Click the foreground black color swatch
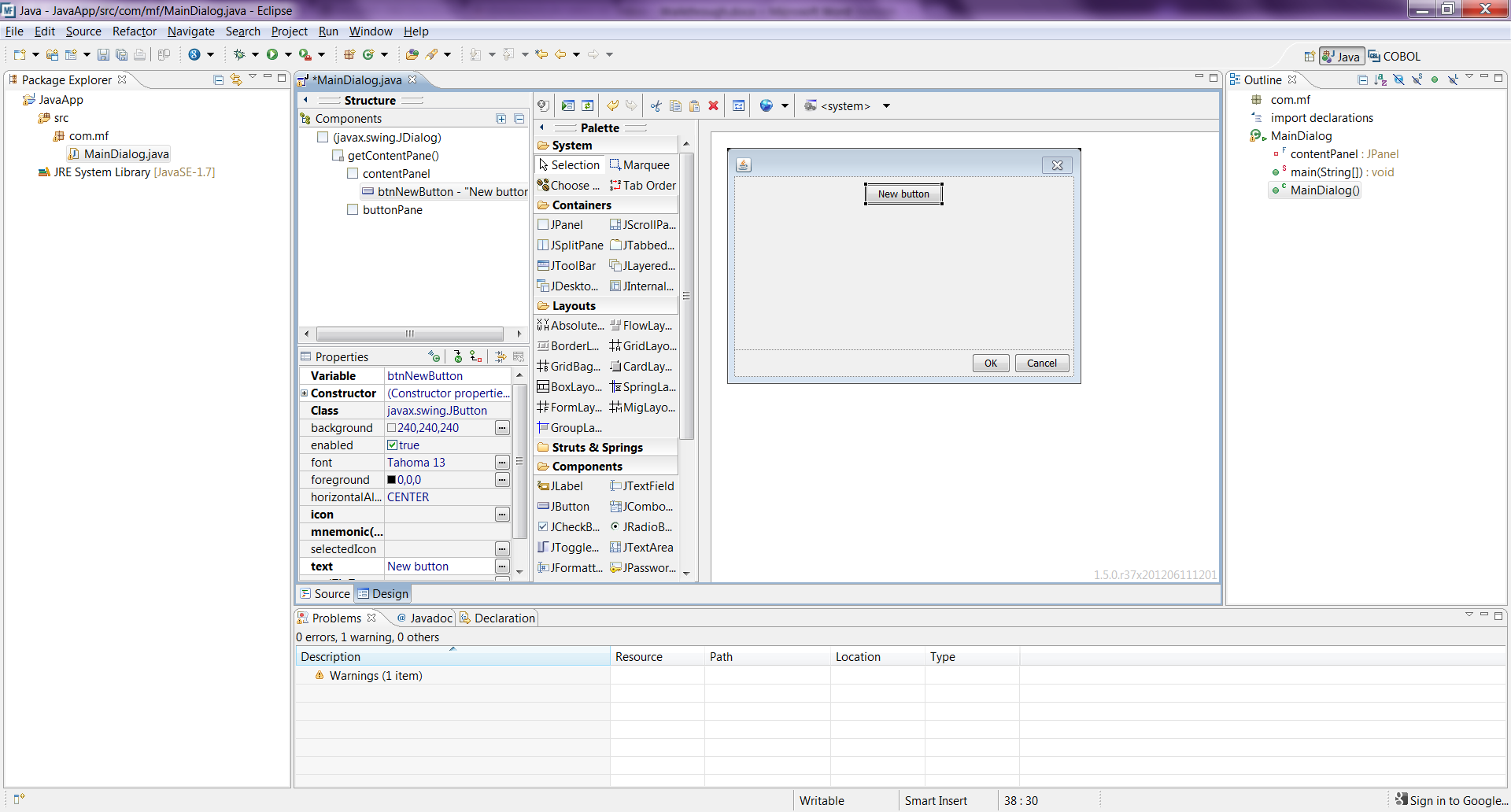This screenshot has height=812, width=1511. pyautogui.click(x=391, y=480)
